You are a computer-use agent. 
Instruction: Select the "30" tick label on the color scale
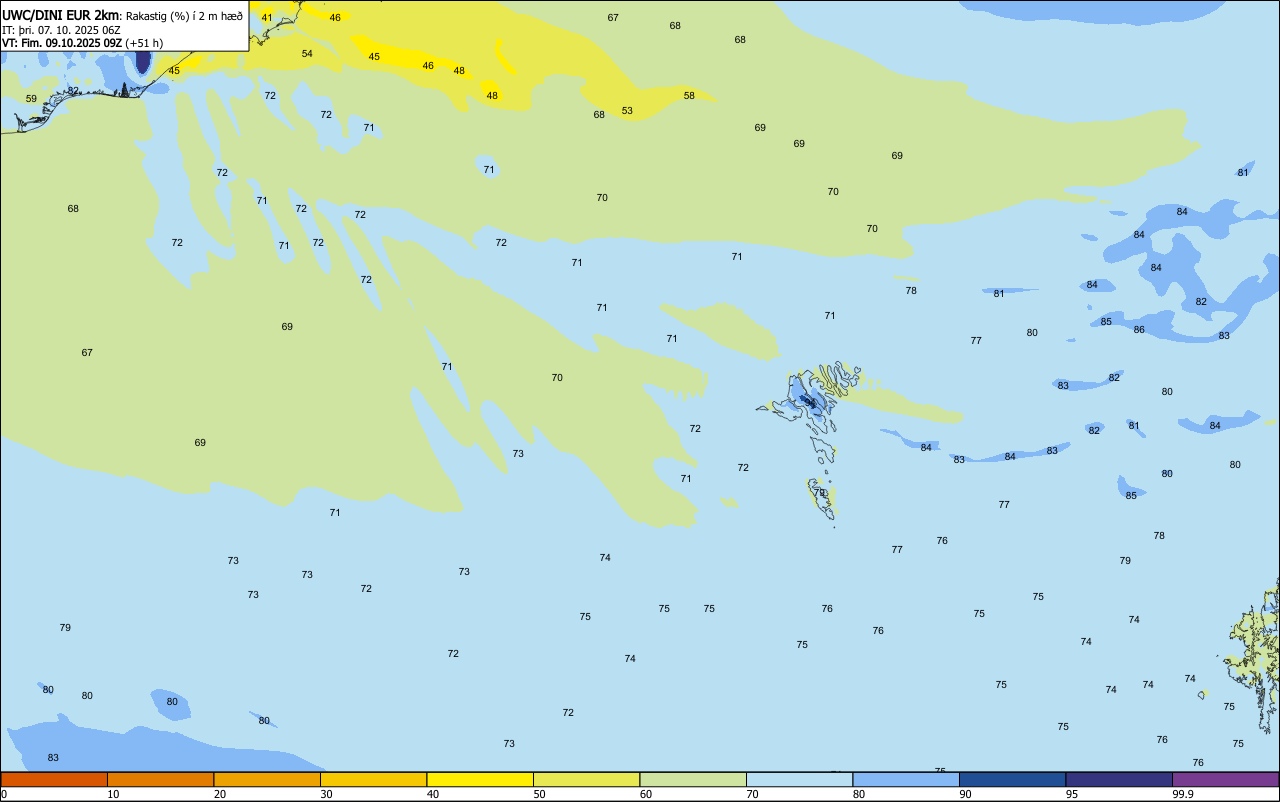(326, 795)
